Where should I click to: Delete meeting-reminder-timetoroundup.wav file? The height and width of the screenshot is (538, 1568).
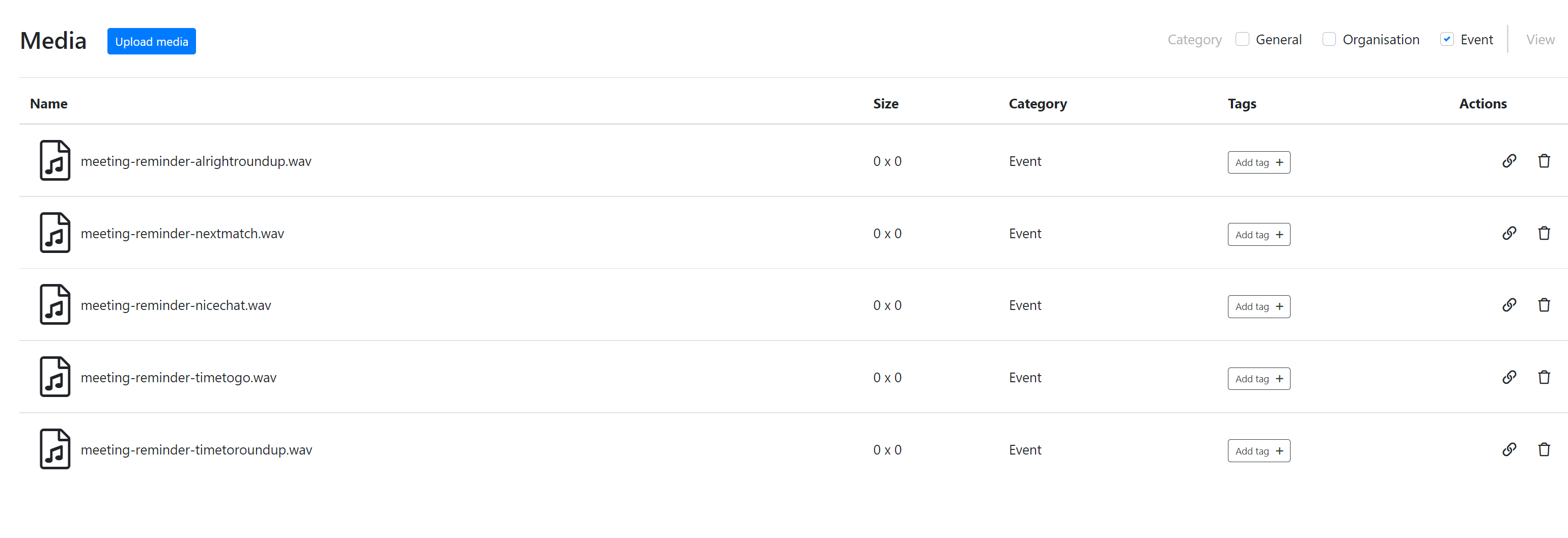(1544, 450)
